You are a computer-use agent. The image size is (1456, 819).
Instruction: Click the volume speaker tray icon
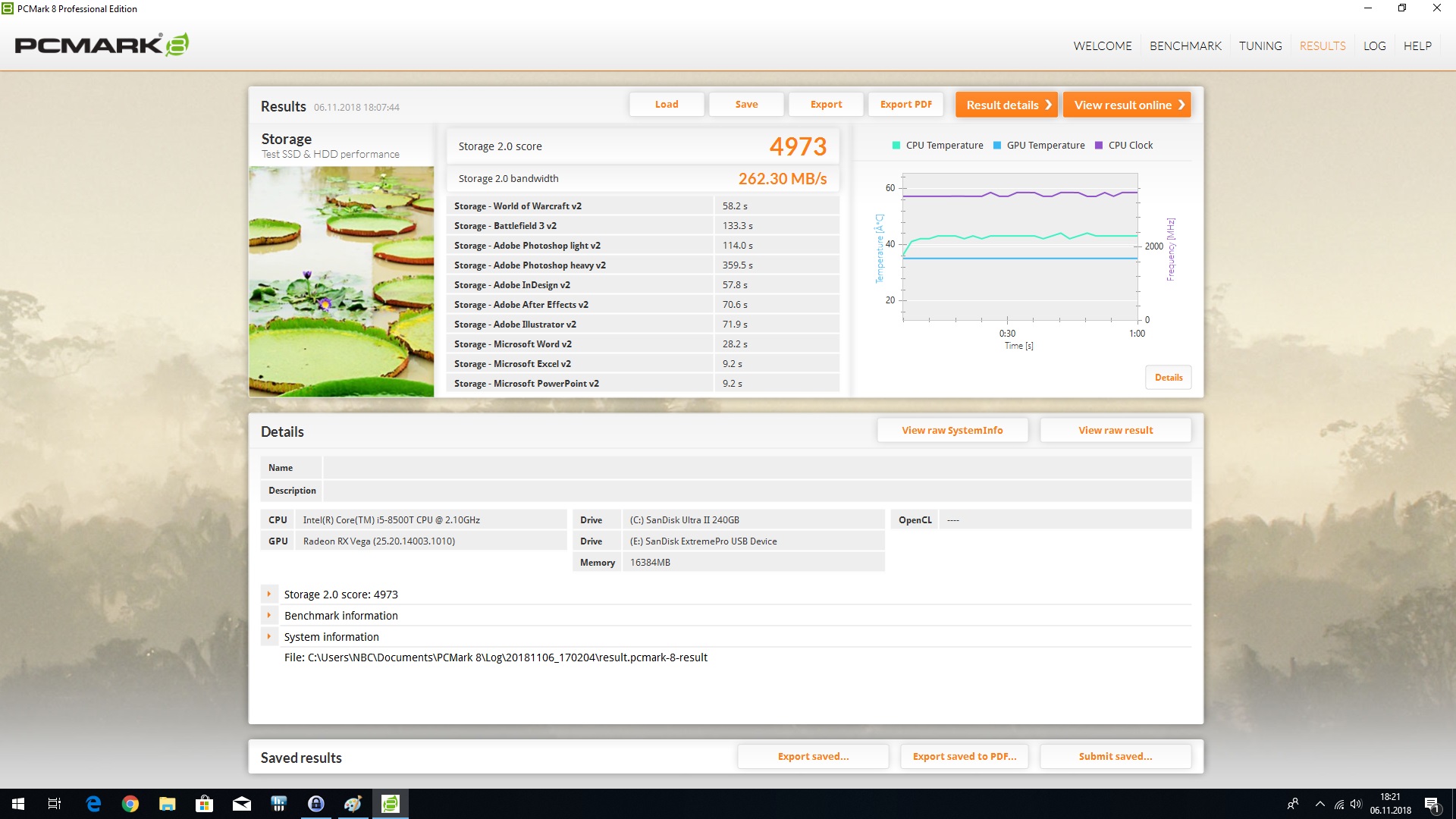(1356, 804)
